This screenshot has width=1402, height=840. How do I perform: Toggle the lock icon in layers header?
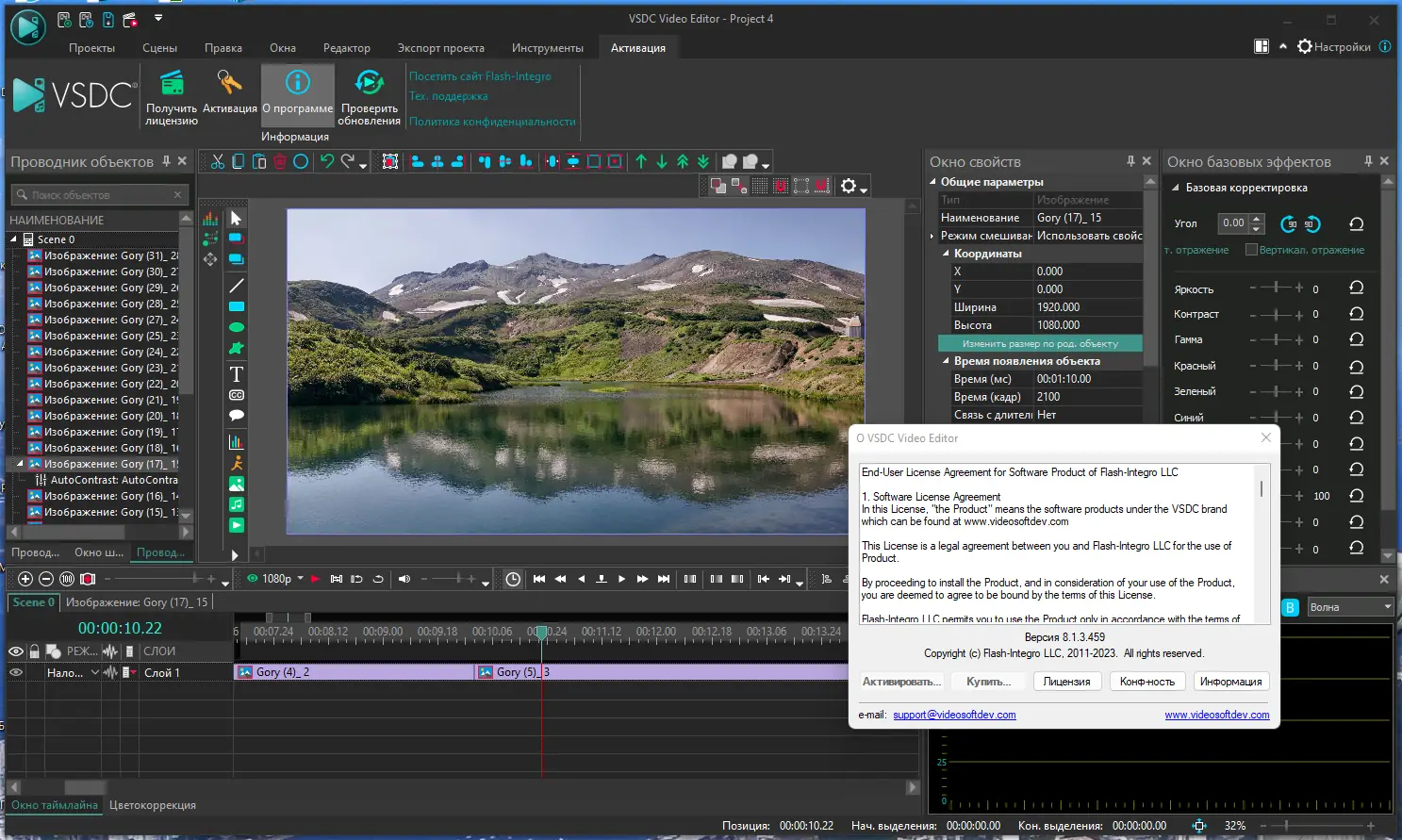pyautogui.click(x=35, y=651)
